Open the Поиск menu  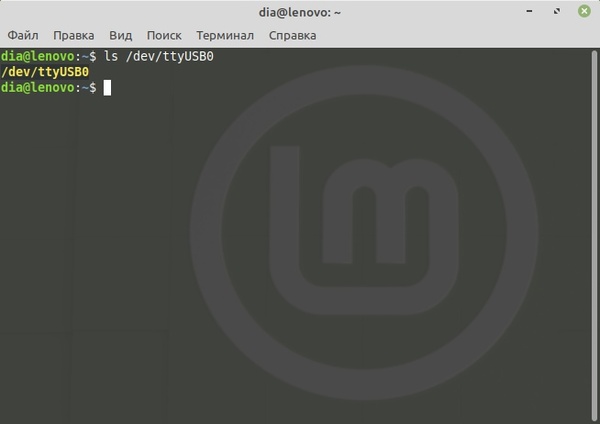point(164,35)
